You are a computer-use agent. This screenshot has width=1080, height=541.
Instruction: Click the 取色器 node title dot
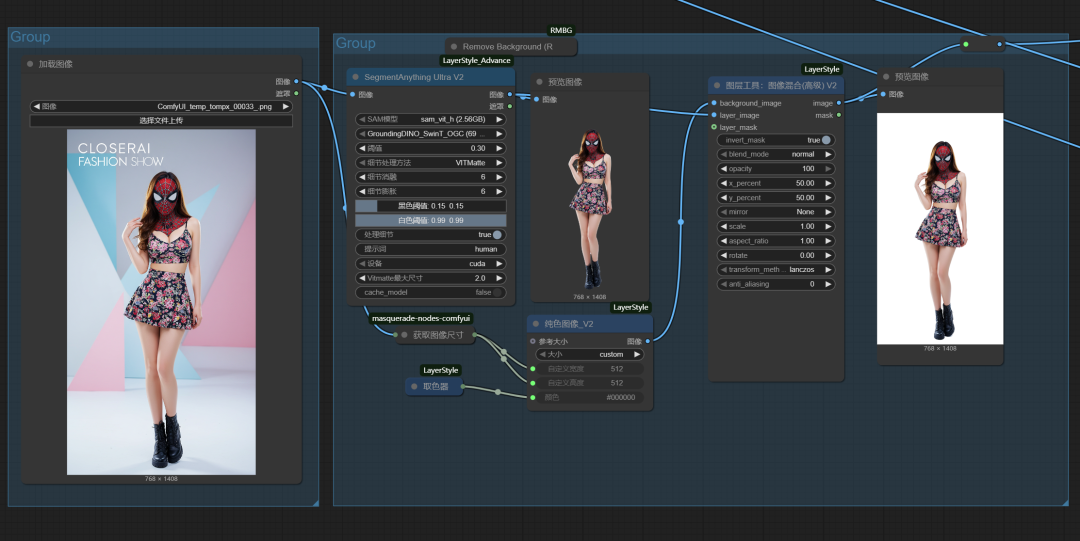click(414, 387)
